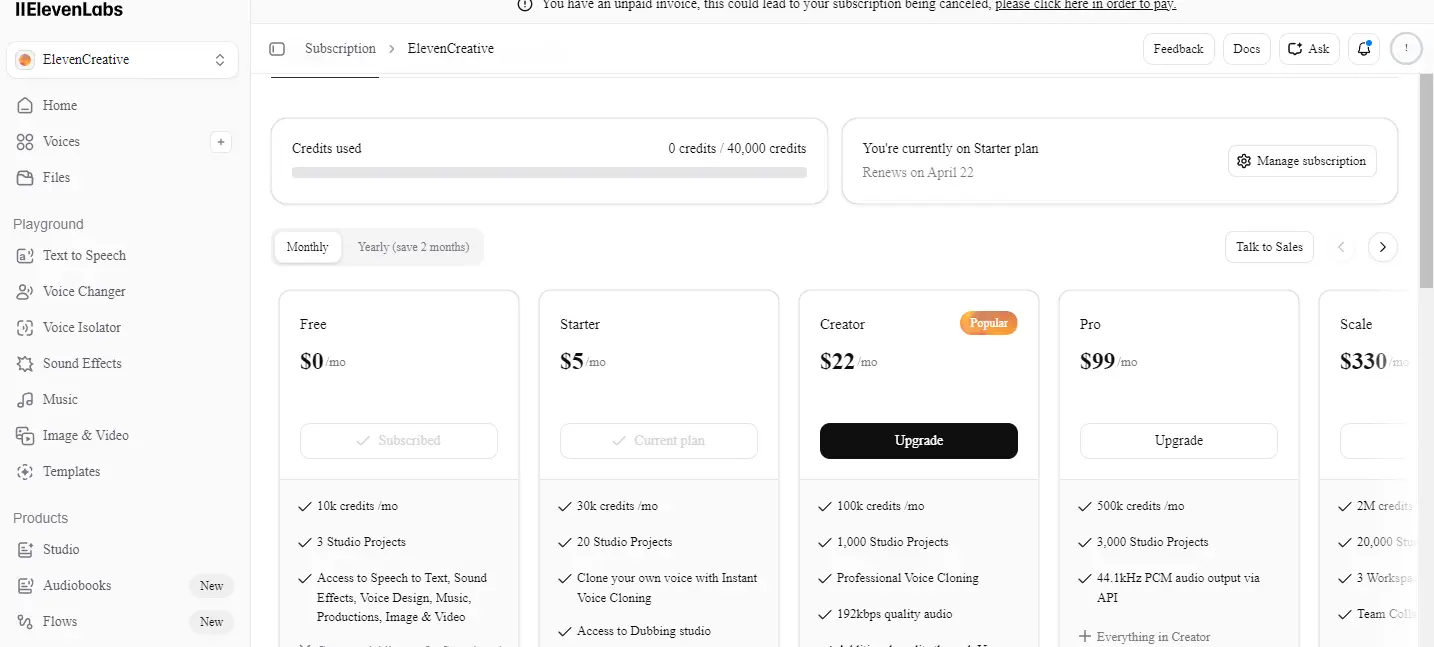Click Current plan button on Starter

[x=659, y=441]
